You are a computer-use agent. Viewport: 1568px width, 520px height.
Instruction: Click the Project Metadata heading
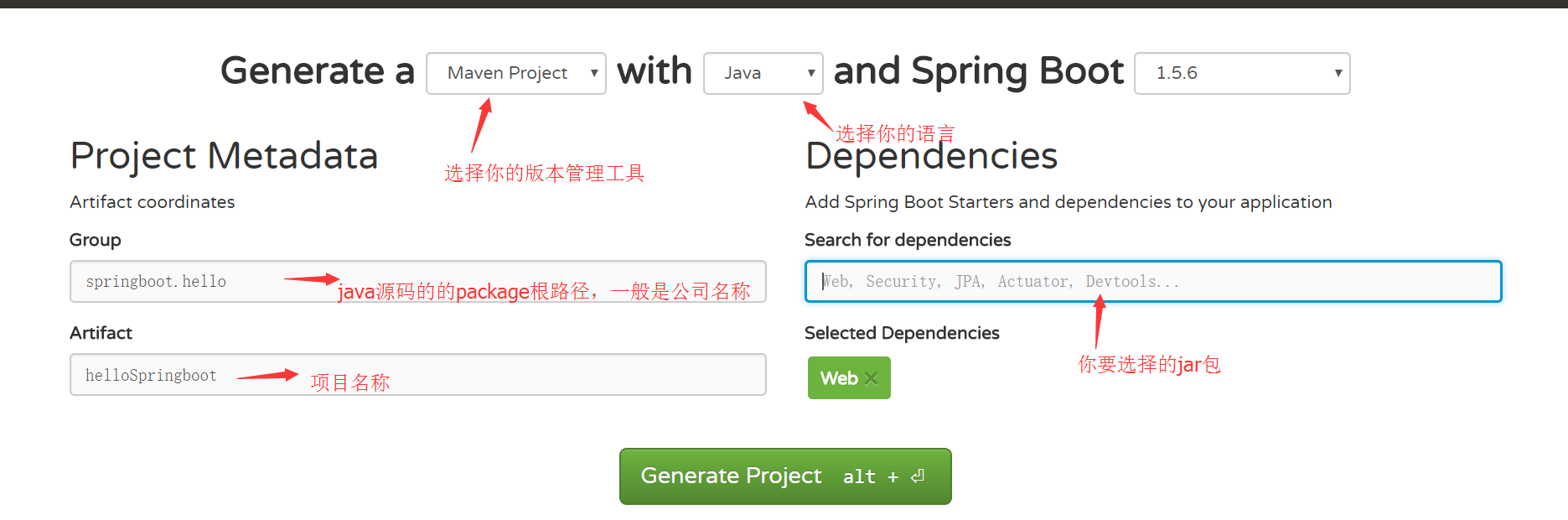pos(224,156)
